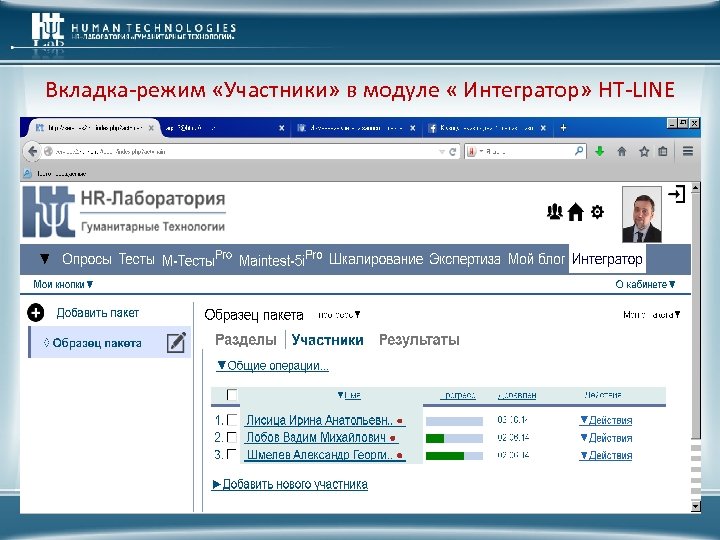Open the navigation bar triangle menu
This screenshot has width=720, height=540.
pos(45,259)
